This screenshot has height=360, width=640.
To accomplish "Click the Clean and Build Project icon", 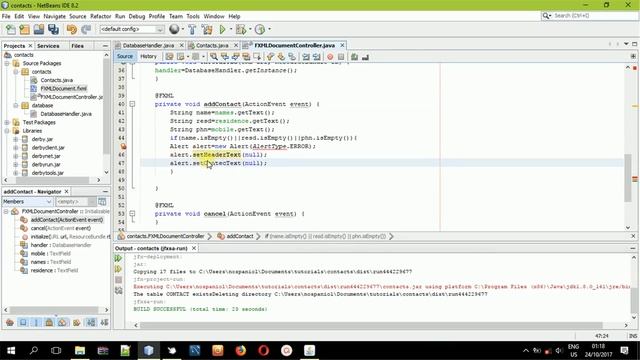I will 207,29.
